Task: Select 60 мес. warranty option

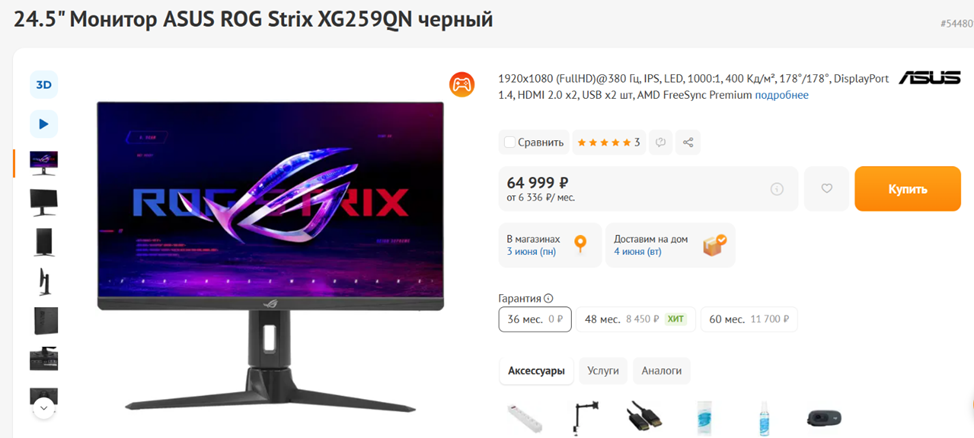Action: point(749,319)
